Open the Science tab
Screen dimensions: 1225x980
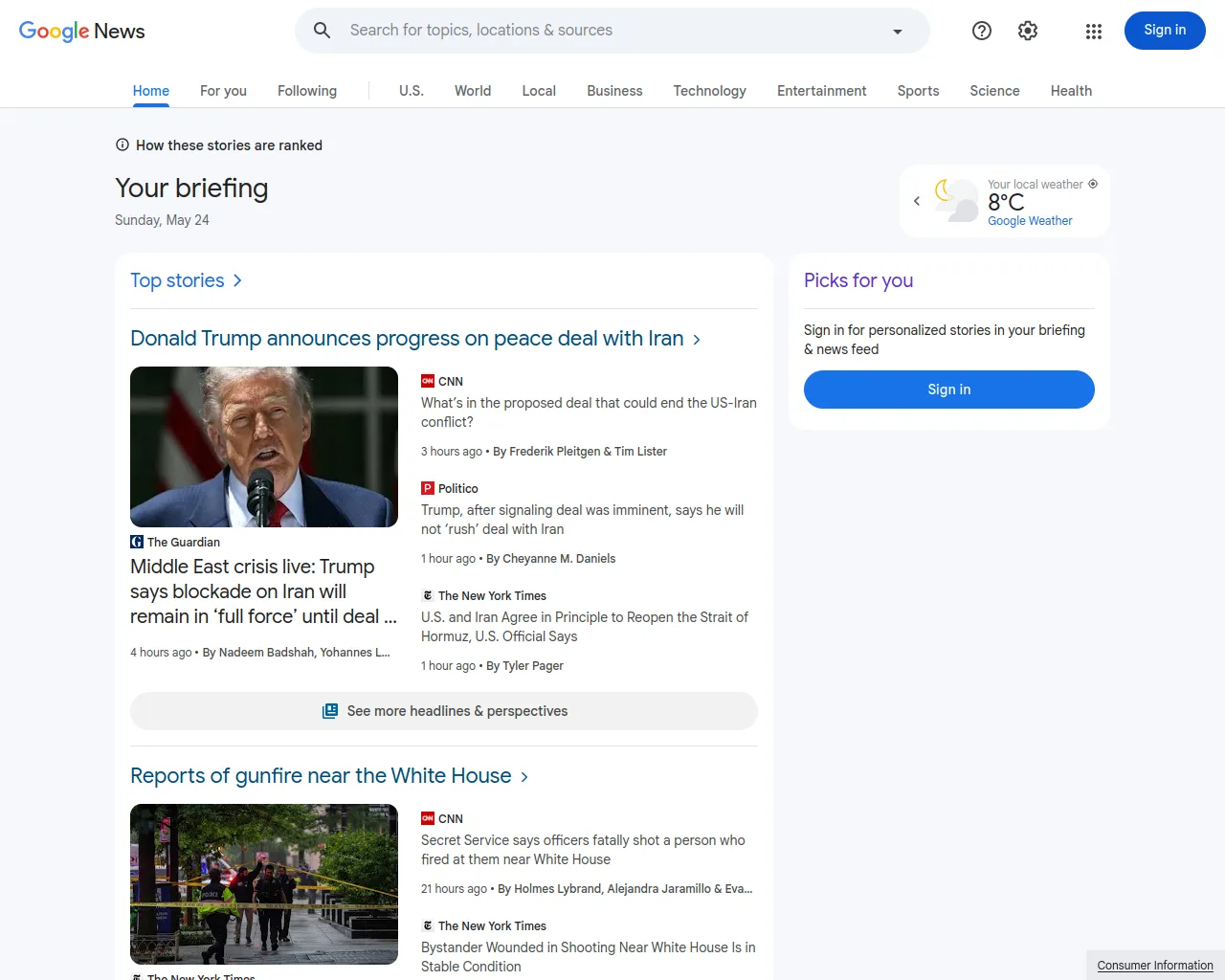pyautogui.click(x=995, y=91)
